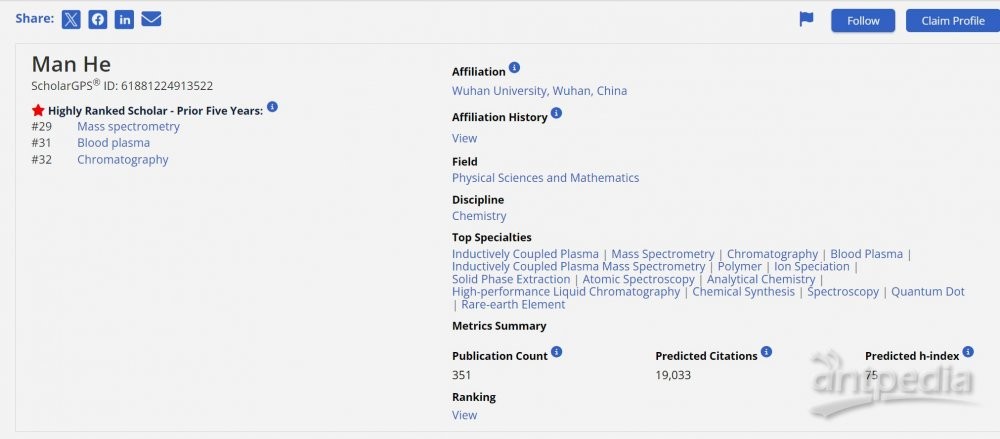Open Physical Sciences and Mathematics field

pos(545,178)
